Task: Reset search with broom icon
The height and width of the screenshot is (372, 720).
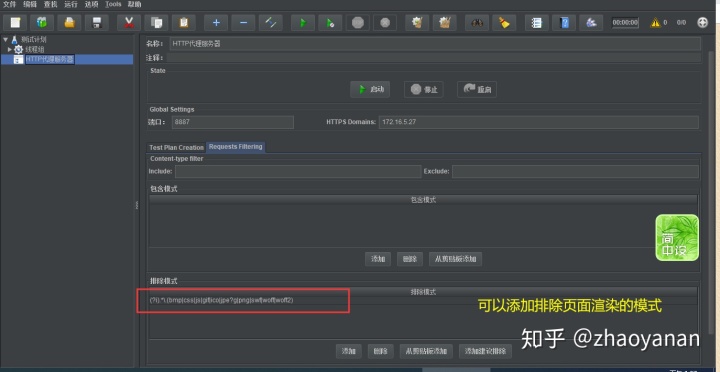Action: click(504, 22)
